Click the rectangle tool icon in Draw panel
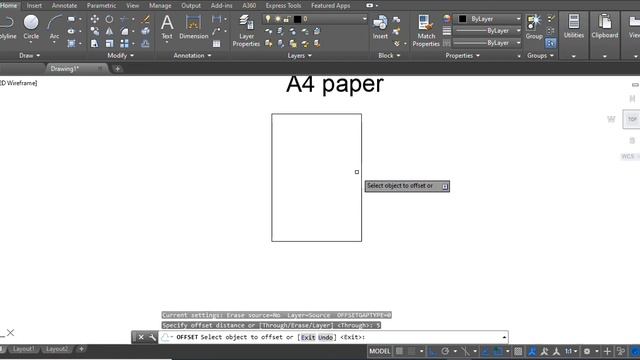 71,19
